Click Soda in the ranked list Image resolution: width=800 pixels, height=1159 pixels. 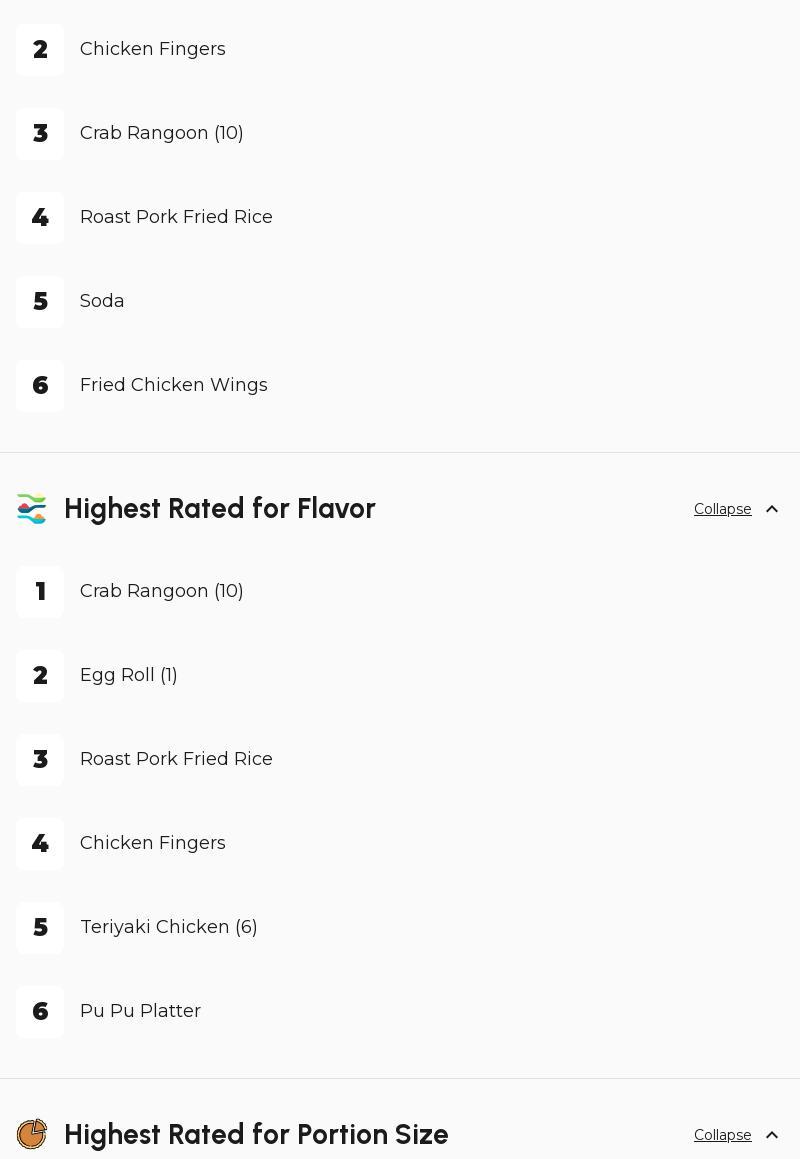(x=102, y=301)
